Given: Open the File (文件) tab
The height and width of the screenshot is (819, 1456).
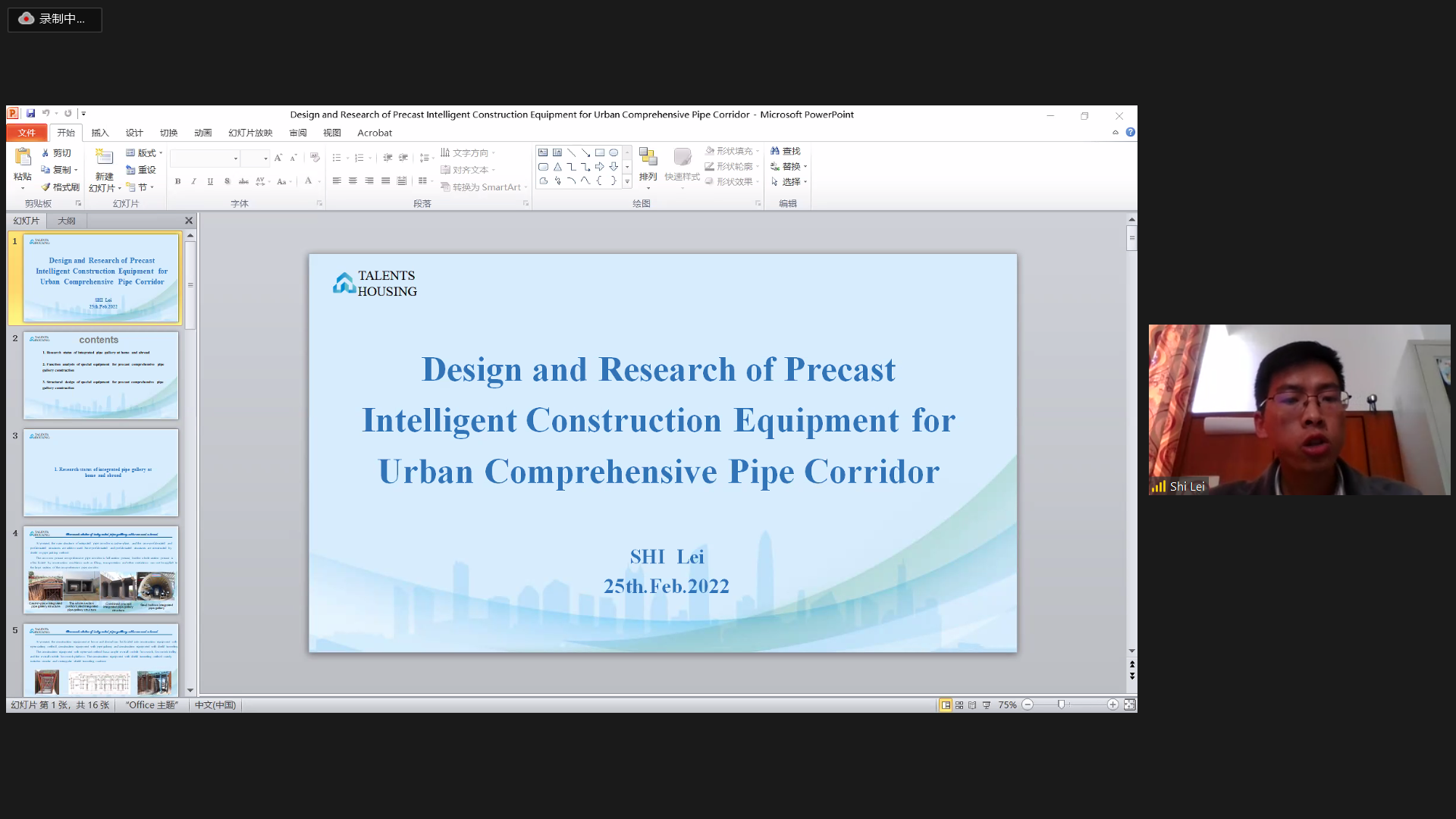Looking at the screenshot, I should click(27, 133).
